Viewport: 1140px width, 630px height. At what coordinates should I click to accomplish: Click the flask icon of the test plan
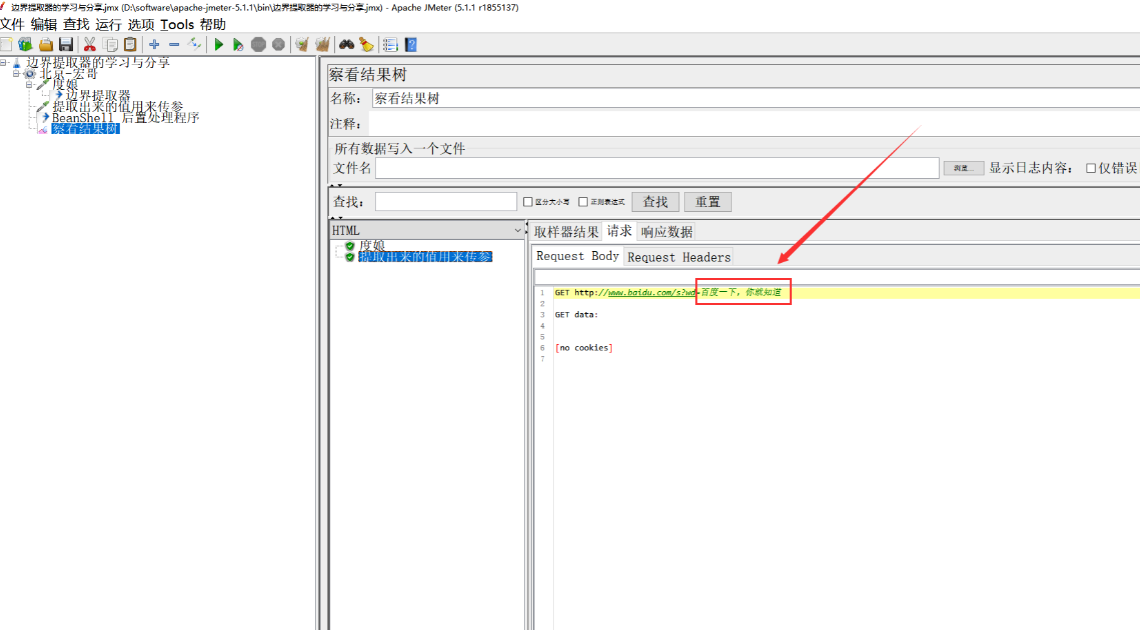(17, 63)
